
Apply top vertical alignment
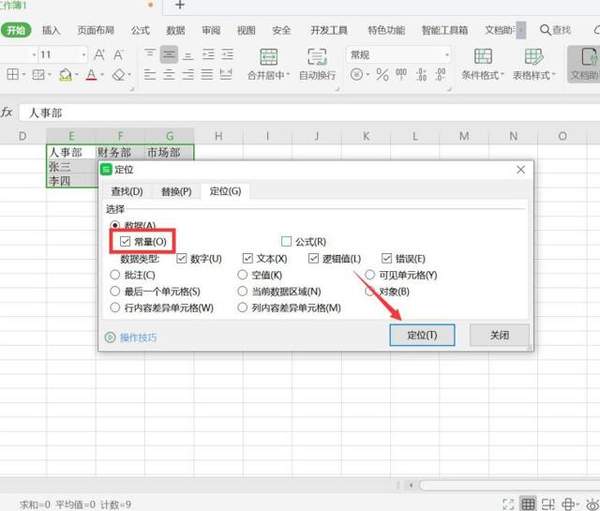point(150,54)
